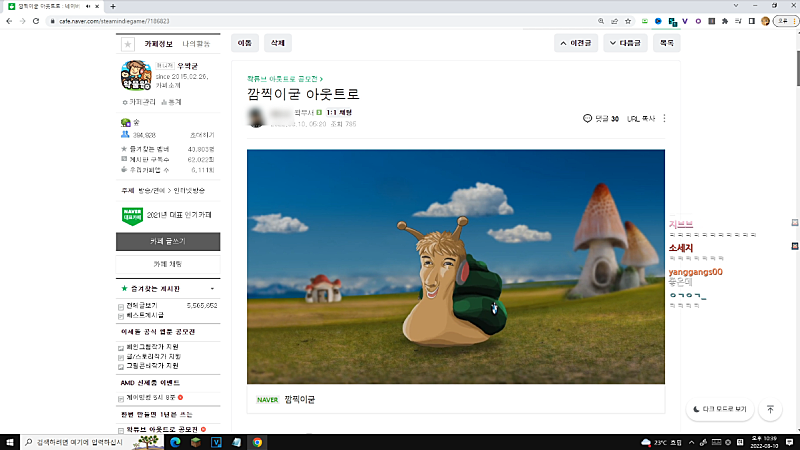Click the 목록 list button

[x=667, y=43]
